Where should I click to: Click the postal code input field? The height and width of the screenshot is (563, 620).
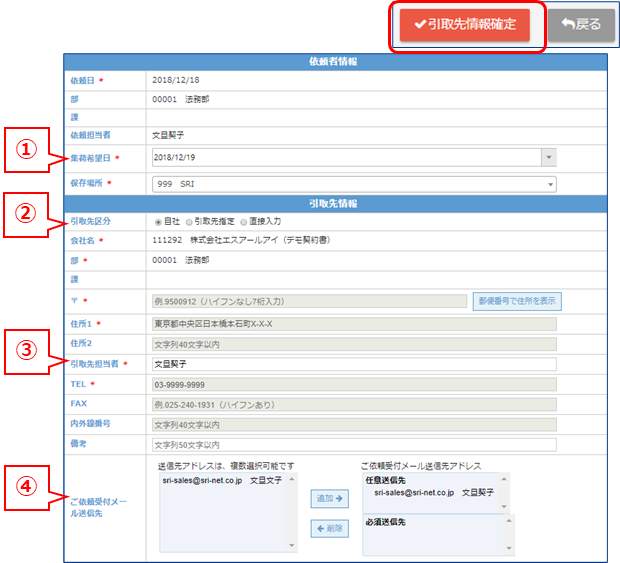308,301
